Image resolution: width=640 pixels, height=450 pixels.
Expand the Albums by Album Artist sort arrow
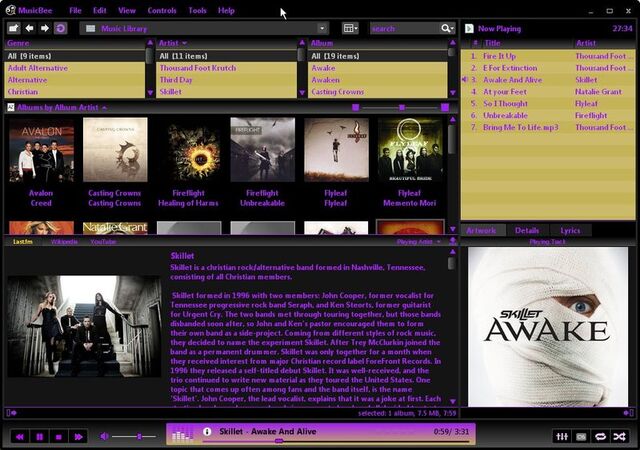(x=105, y=108)
